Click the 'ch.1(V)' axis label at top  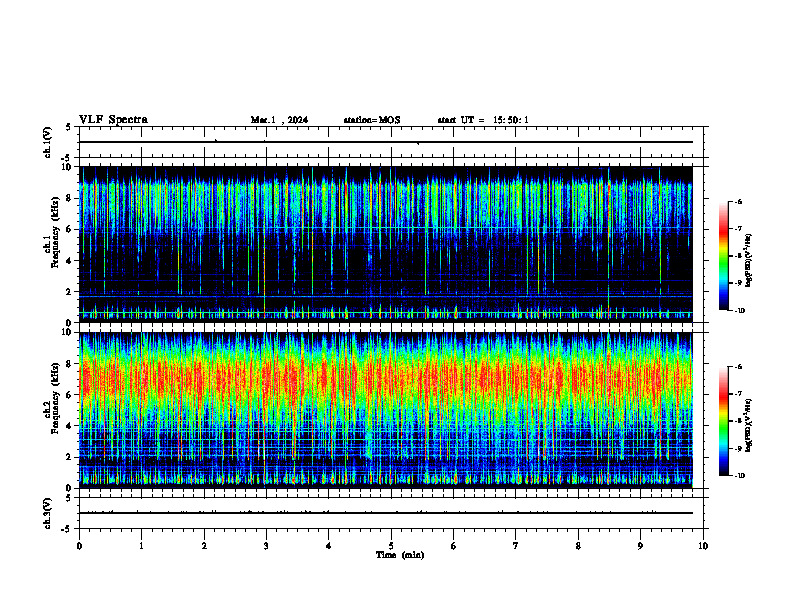(x=48, y=142)
